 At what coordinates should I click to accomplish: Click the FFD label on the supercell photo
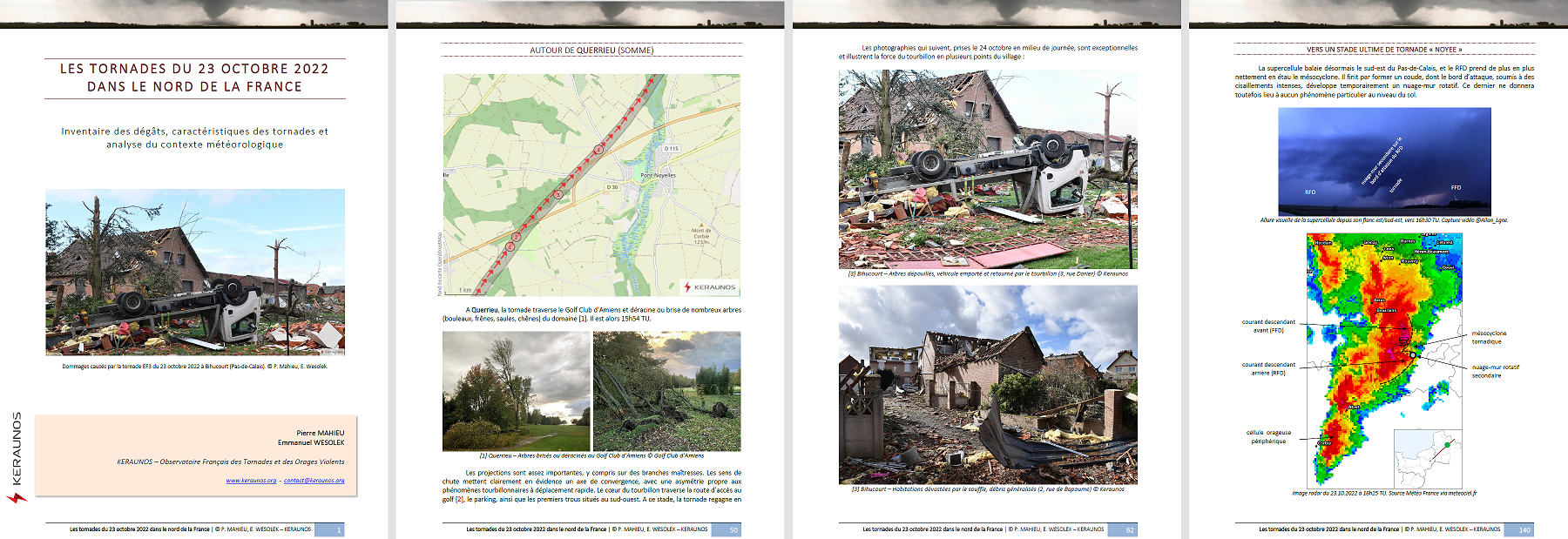tap(1456, 187)
